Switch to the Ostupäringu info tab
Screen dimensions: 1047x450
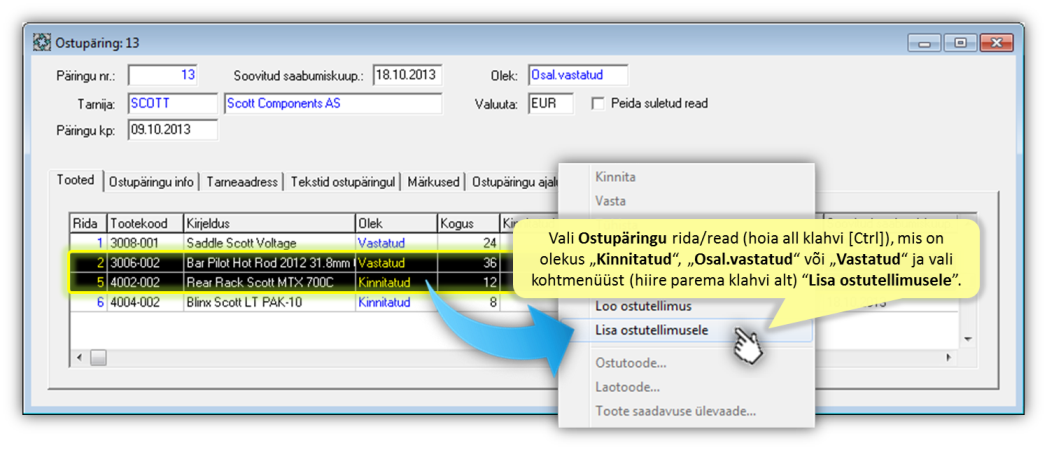coord(151,182)
